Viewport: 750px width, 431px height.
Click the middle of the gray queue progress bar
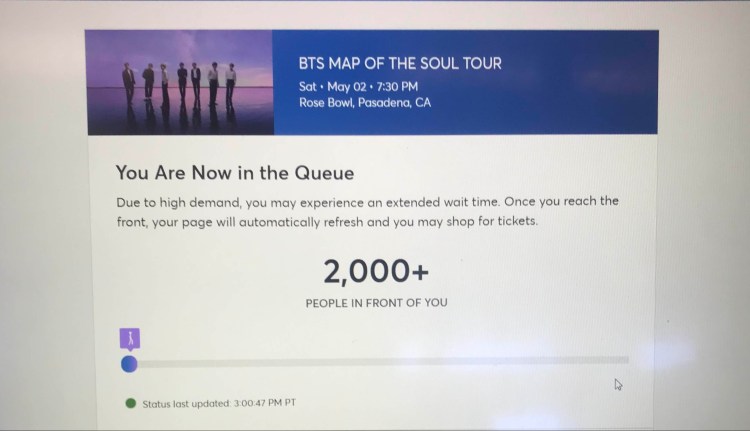(x=380, y=360)
